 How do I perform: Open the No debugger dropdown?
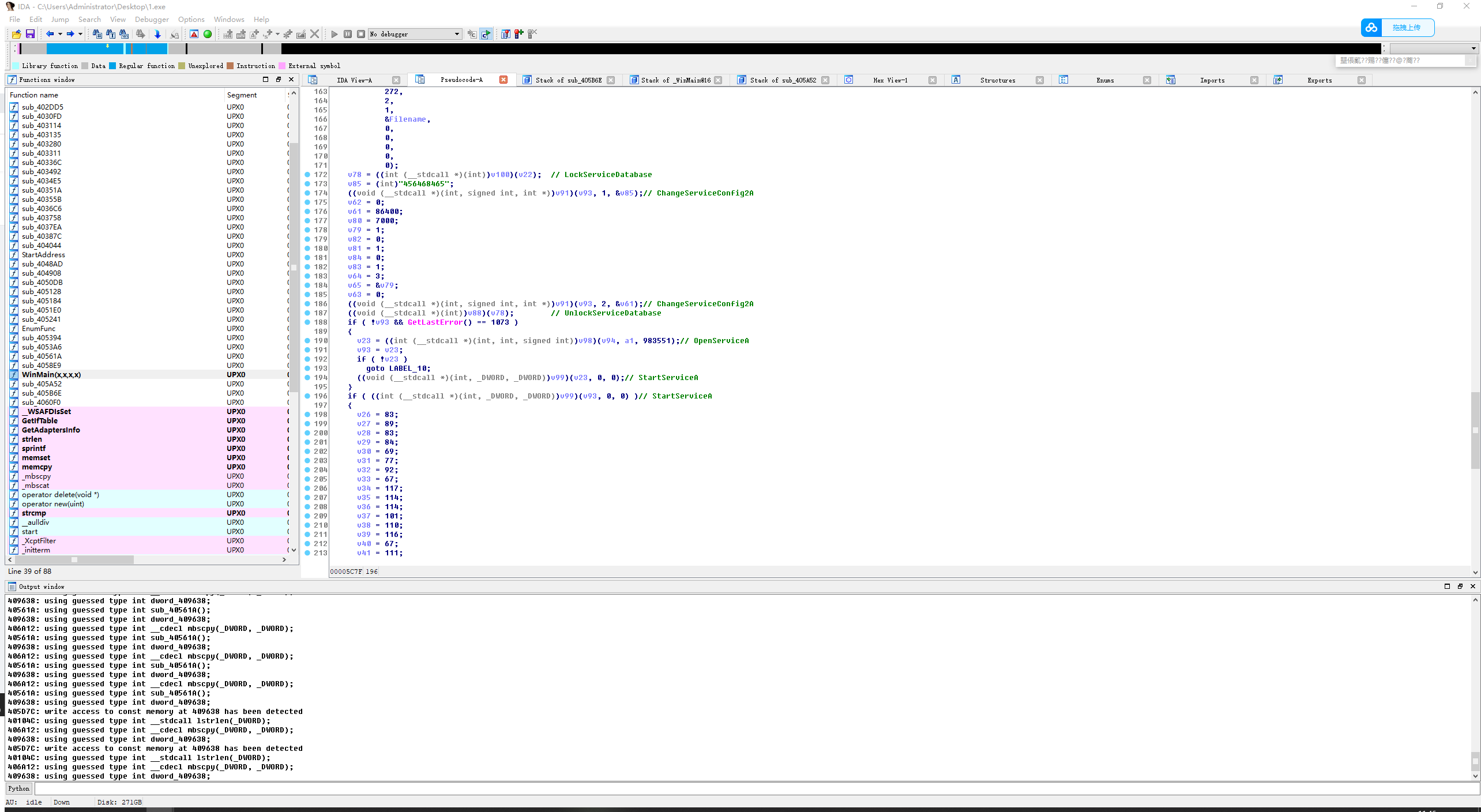pos(457,34)
